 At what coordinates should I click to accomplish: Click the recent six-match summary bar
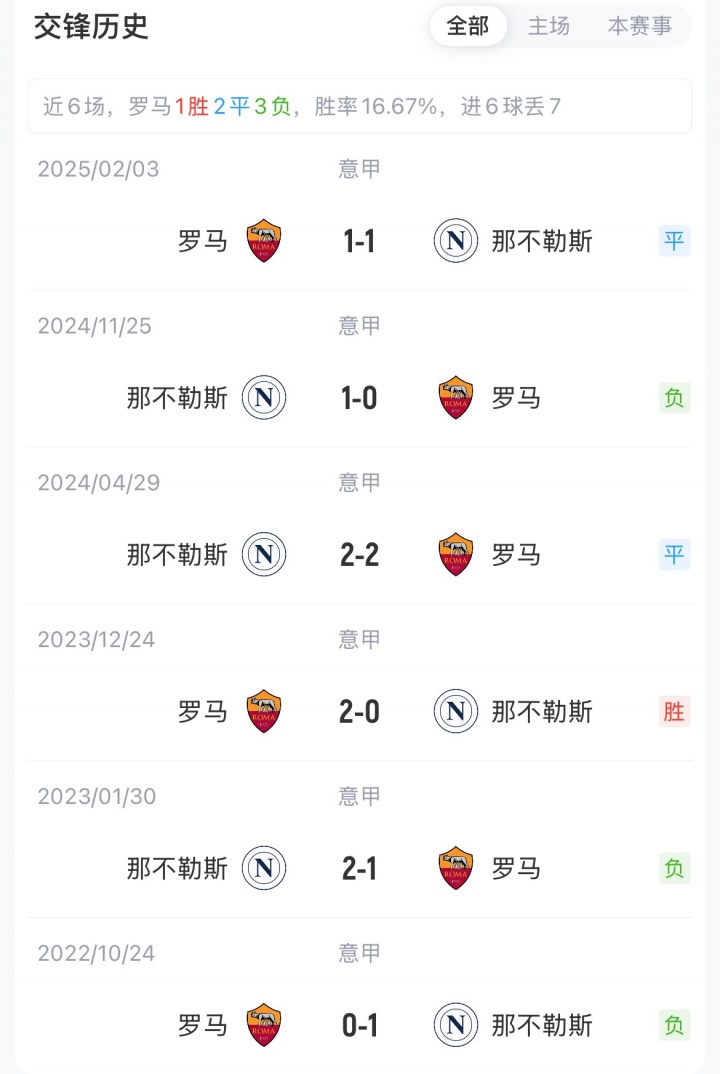pyautogui.click(x=359, y=107)
